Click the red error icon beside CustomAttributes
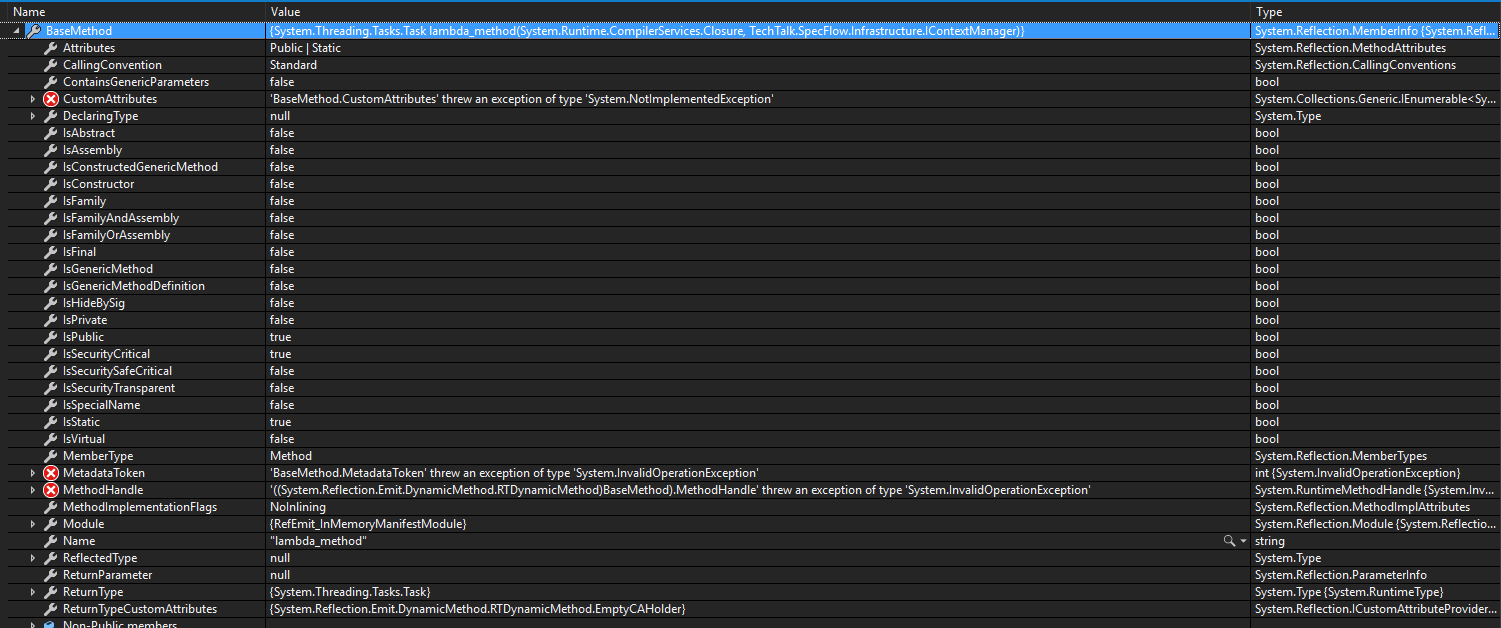Image resolution: width=1501 pixels, height=628 pixels. click(x=50, y=99)
